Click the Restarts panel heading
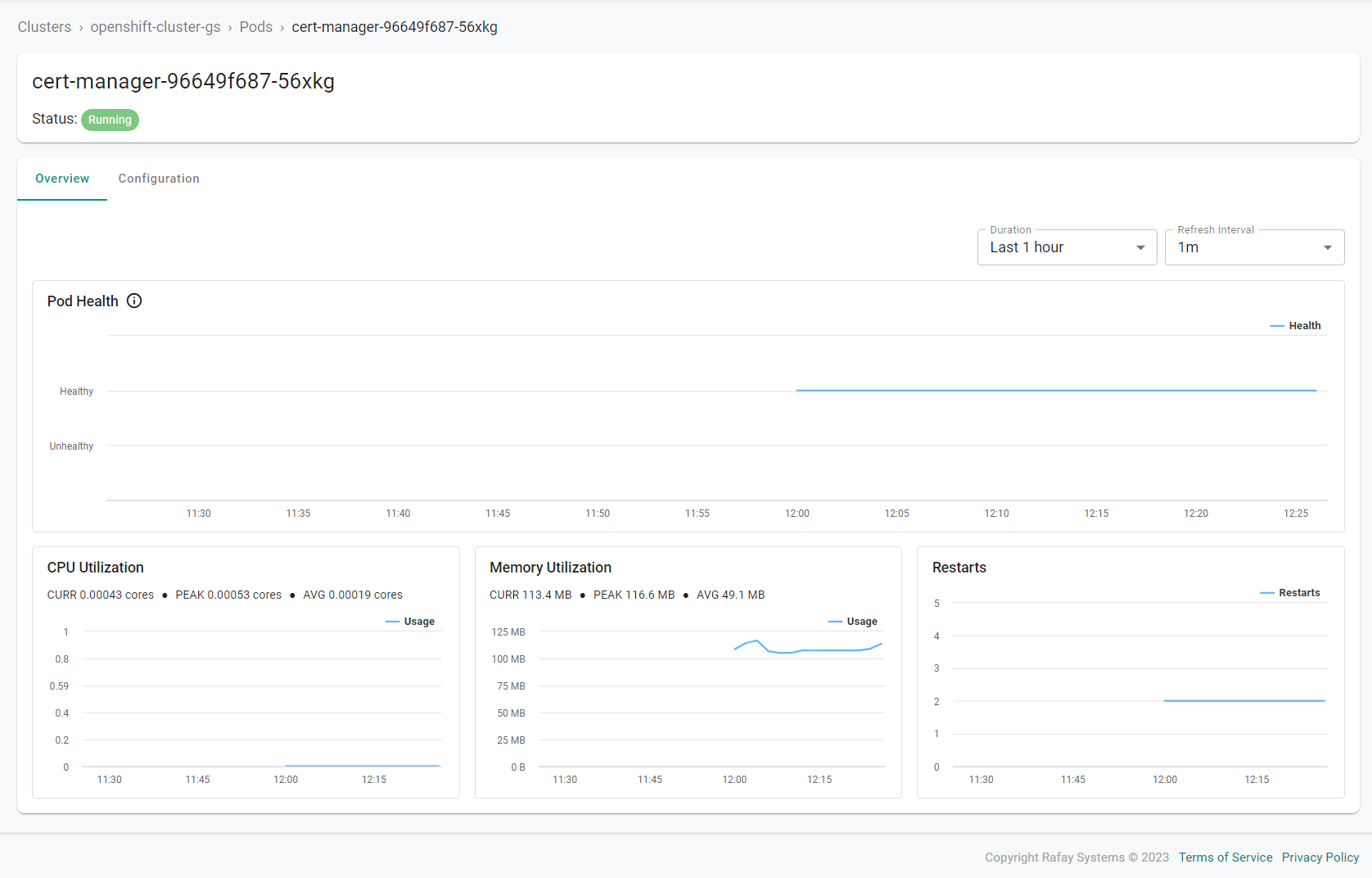This screenshot has height=878, width=1372. click(x=959, y=568)
